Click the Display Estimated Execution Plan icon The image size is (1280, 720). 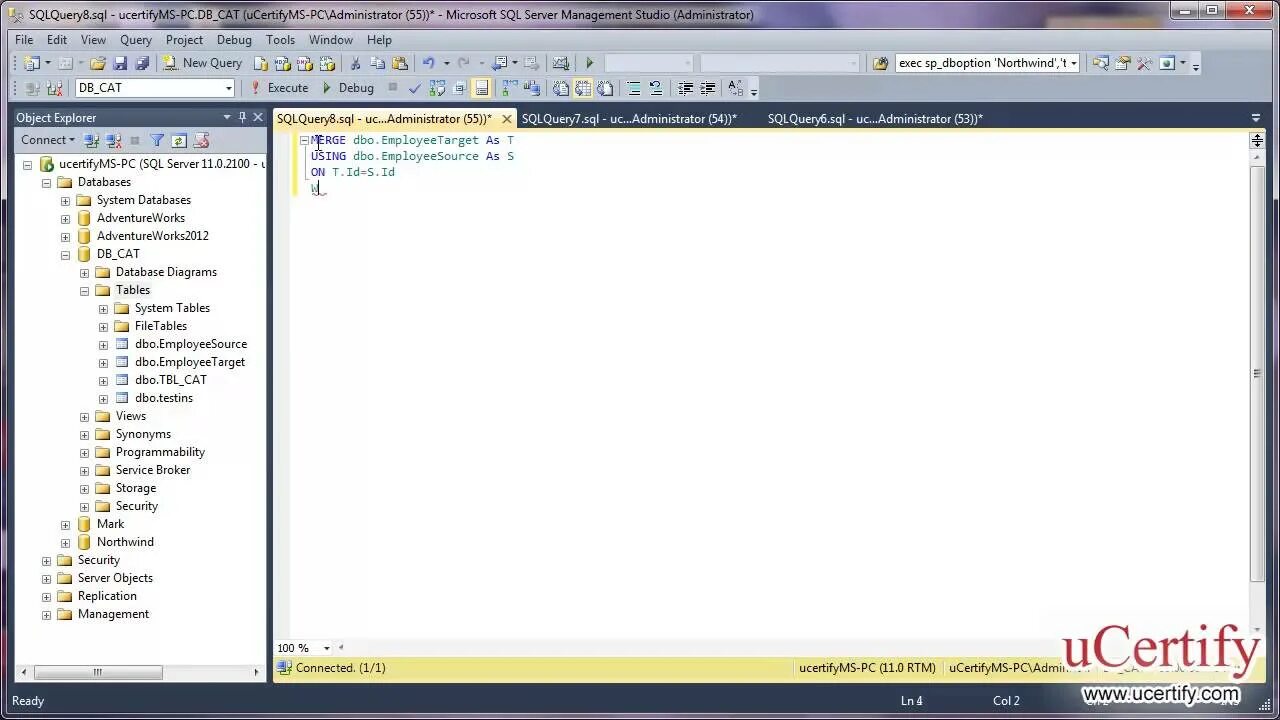(437, 88)
